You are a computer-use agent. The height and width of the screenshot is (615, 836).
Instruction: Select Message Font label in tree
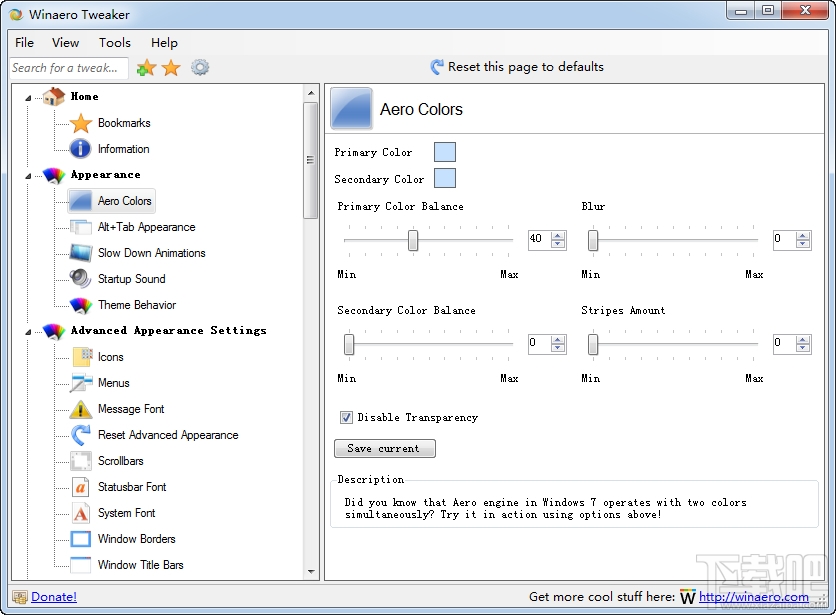[131, 409]
